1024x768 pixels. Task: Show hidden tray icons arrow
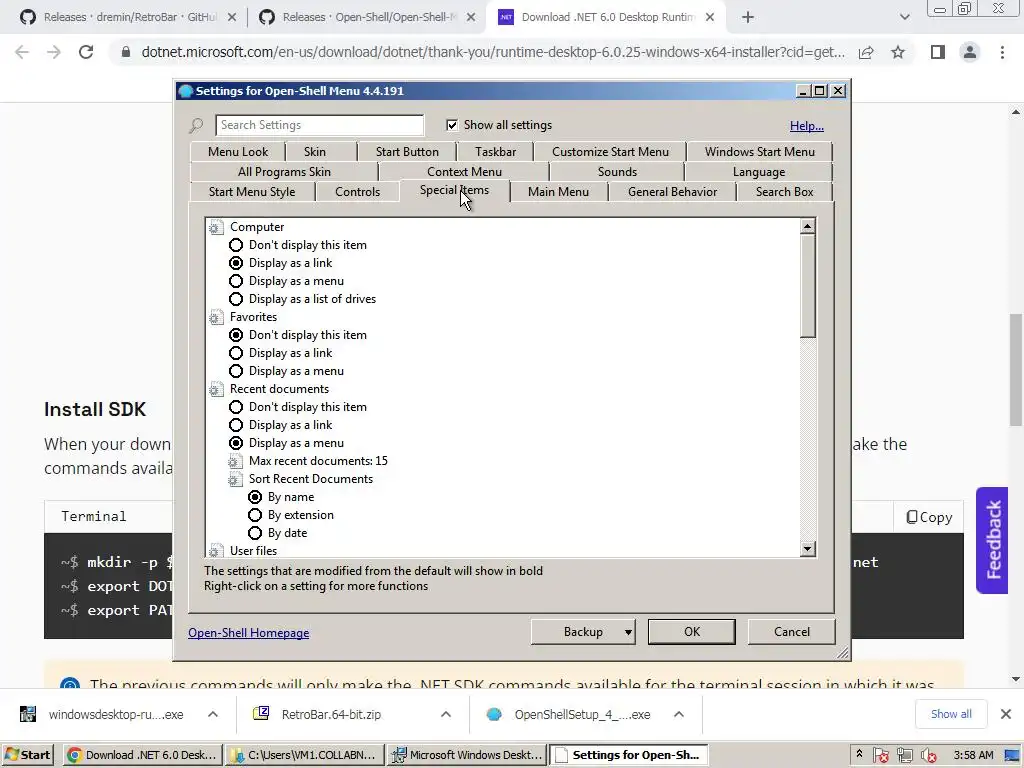pos(859,754)
